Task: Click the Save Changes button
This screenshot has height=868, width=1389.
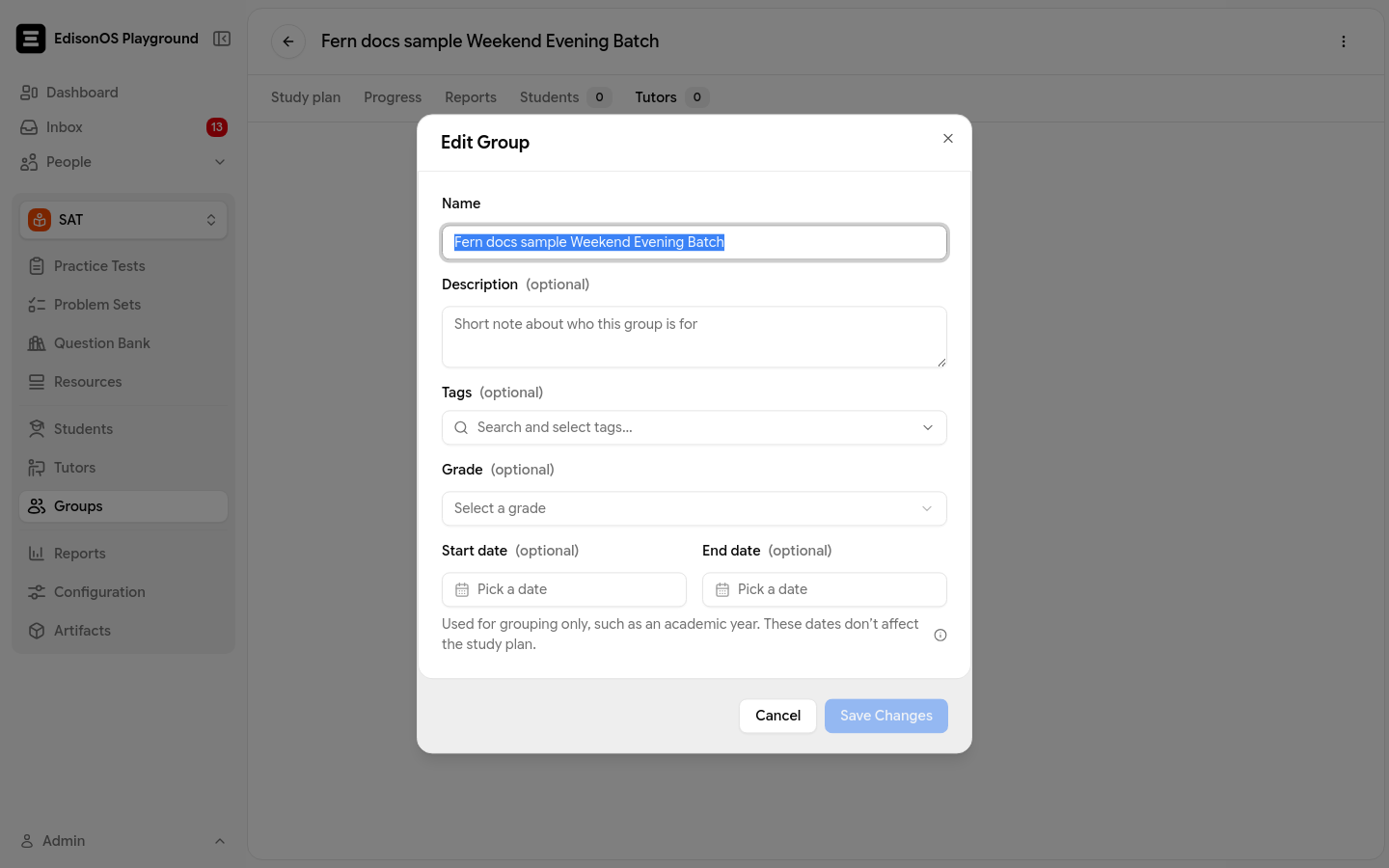Action: tap(886, 716)
